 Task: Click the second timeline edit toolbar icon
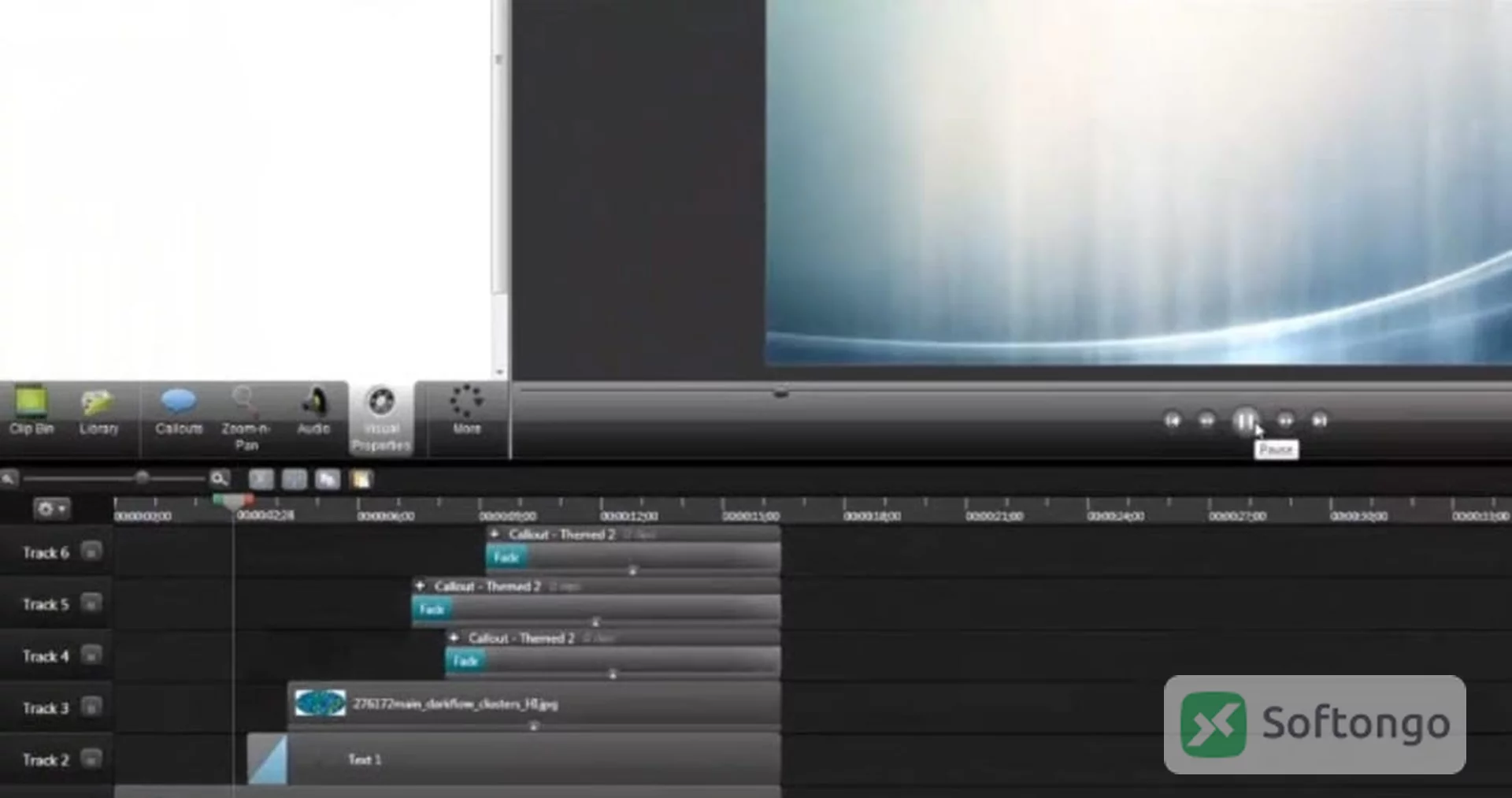click(295, 479)
